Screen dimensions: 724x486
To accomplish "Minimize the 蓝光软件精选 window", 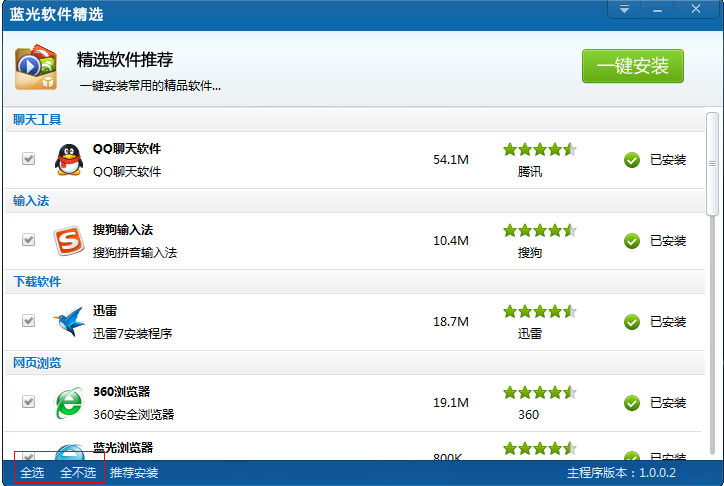I will (658, 9).
